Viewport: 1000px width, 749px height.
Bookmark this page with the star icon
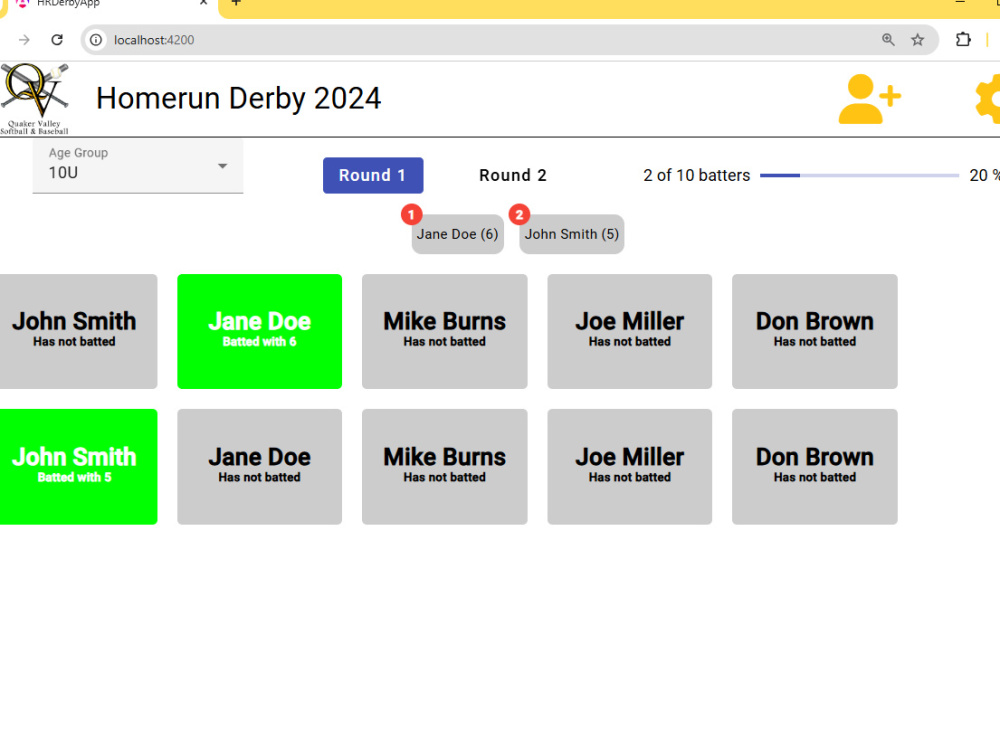917,40
